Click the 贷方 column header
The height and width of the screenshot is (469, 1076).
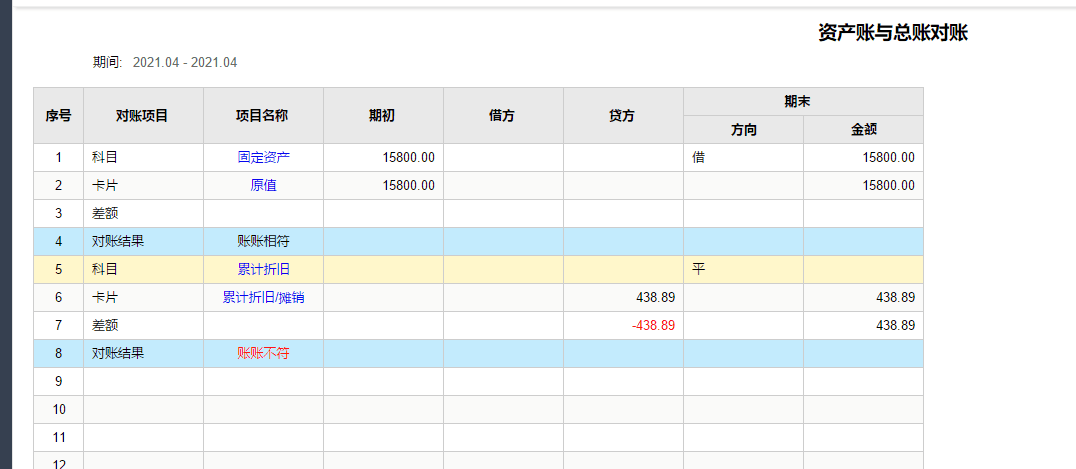[x=623, y=115]
